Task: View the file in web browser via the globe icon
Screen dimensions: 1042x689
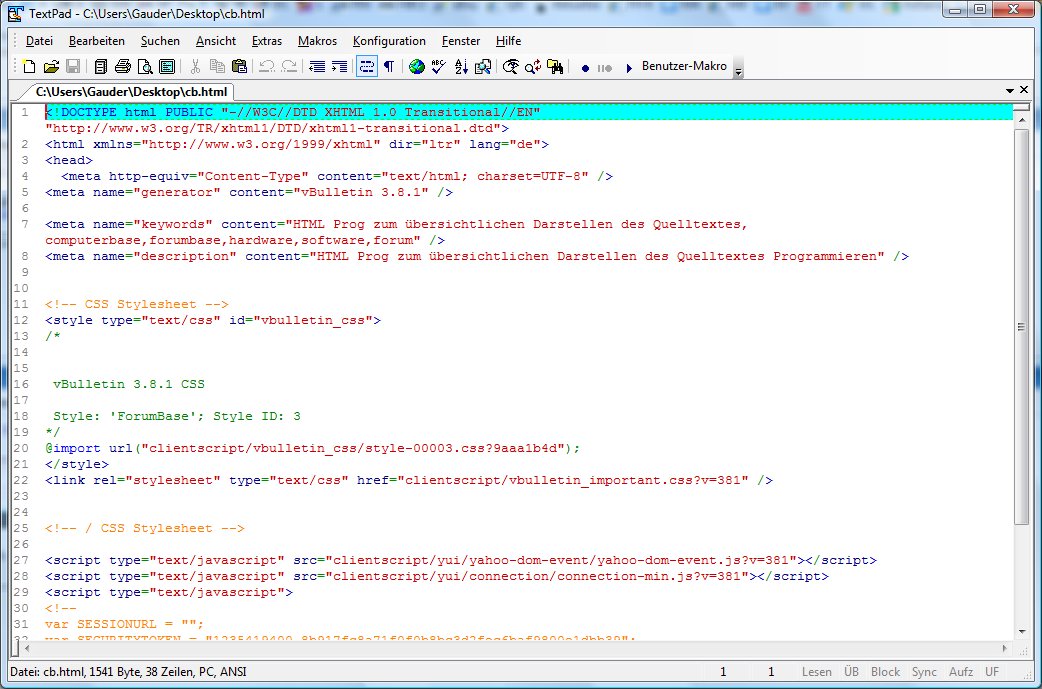Action: coord(417,66)
